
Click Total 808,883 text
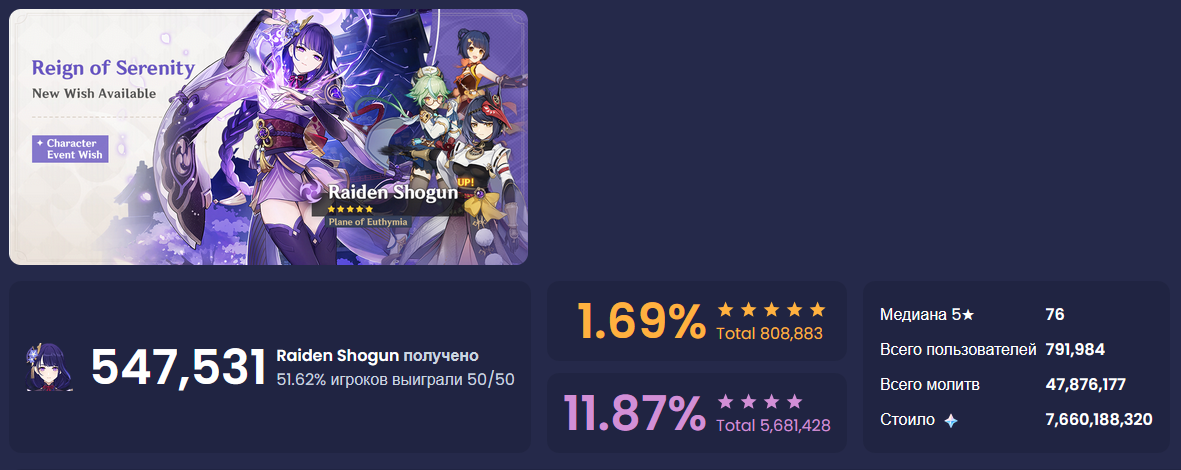click(x=769, y=333)
